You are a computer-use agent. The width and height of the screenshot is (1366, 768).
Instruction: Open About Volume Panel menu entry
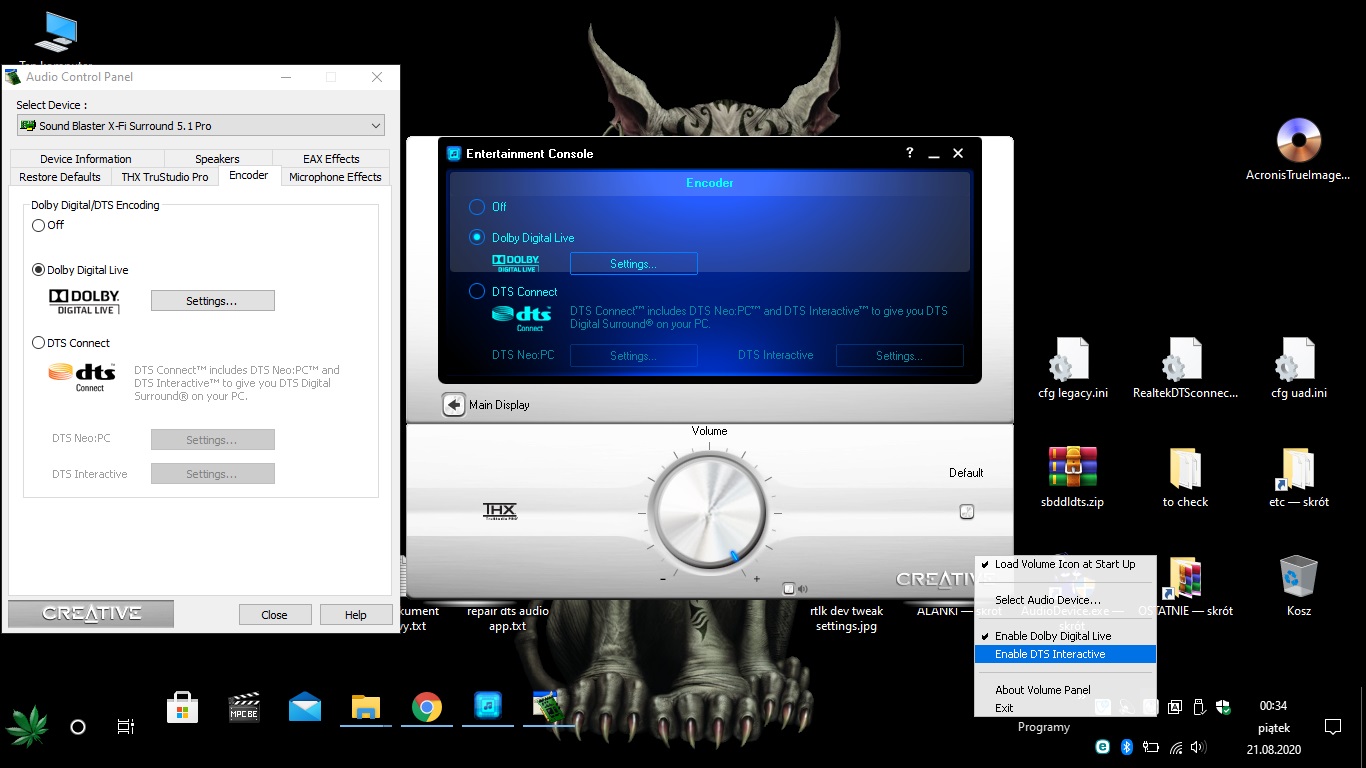click(x=1065, y=690)
